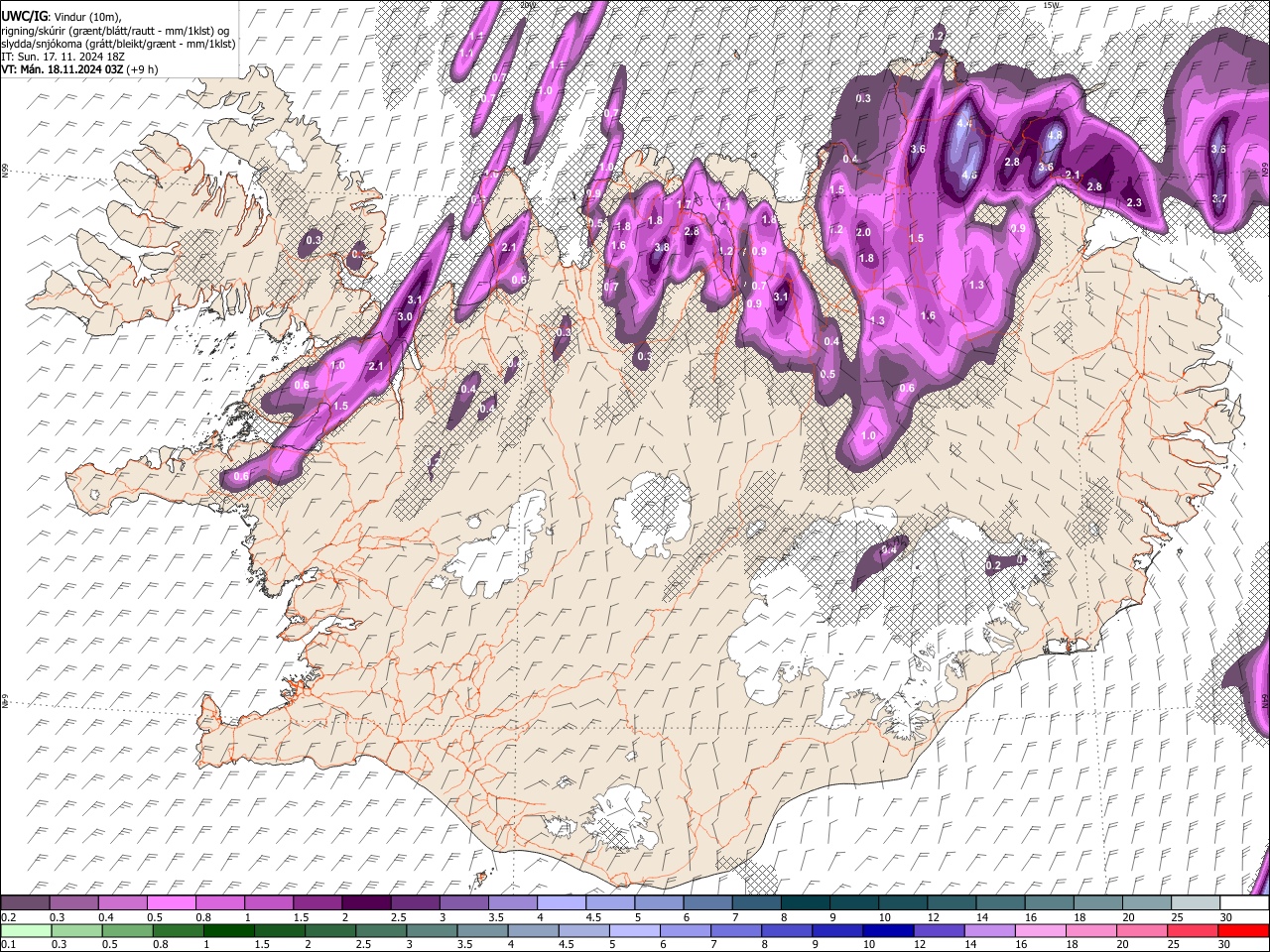Select the pale green 0.1–0.3 rain legend swatch
The image size is (1270, 952).
(26, 930)
